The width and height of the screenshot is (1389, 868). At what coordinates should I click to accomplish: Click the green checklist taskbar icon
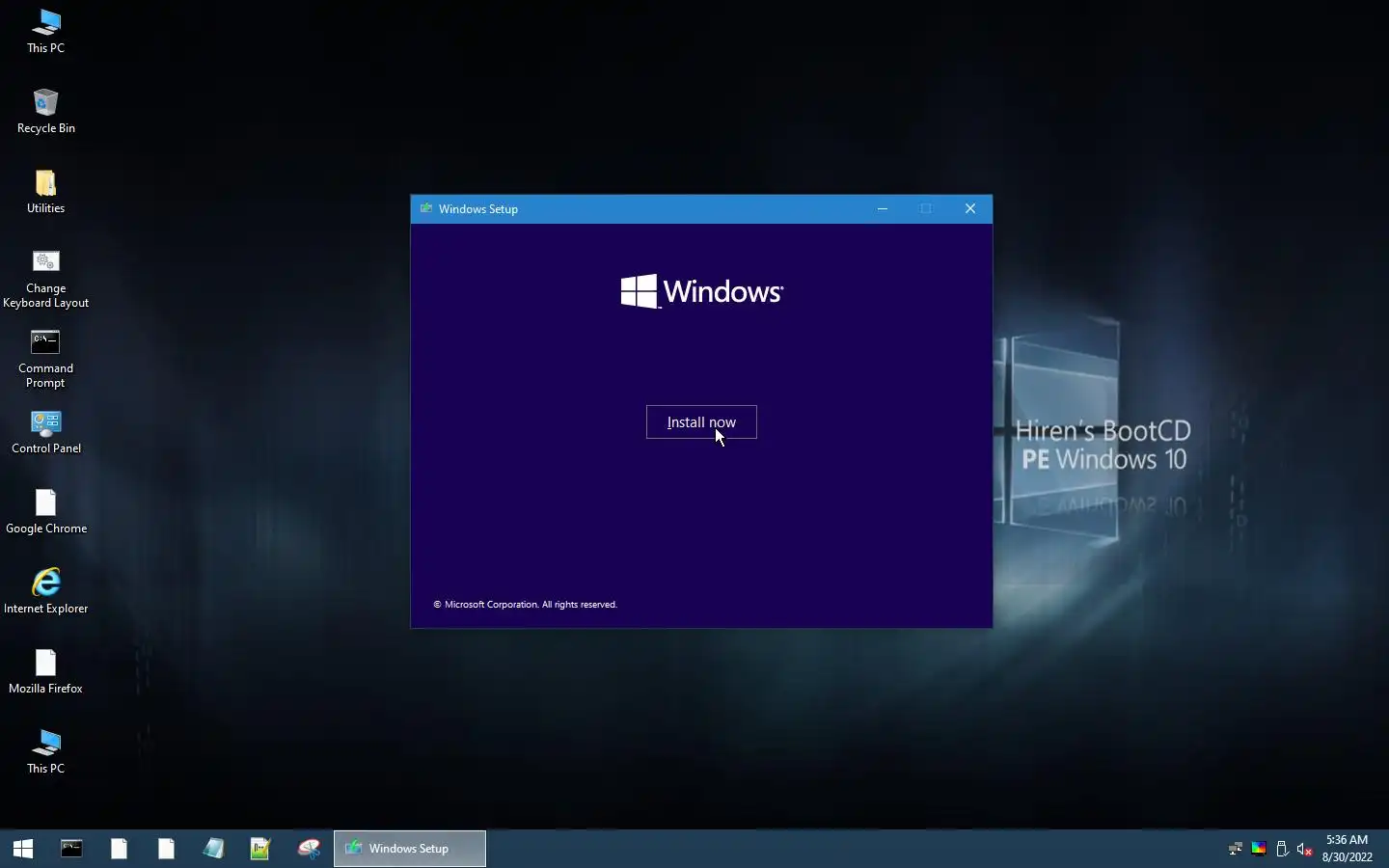point(260,849)
